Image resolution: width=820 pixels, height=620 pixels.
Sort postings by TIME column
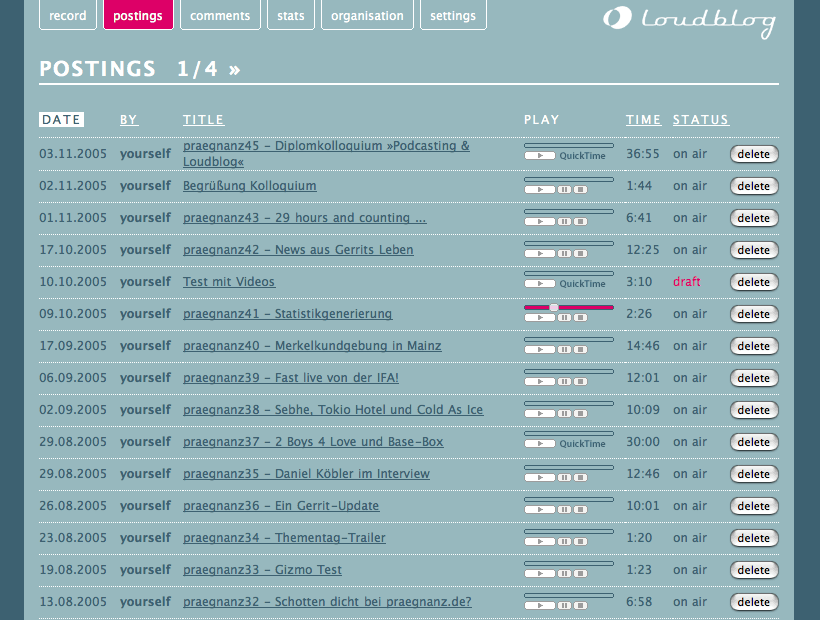click(644, 120)
